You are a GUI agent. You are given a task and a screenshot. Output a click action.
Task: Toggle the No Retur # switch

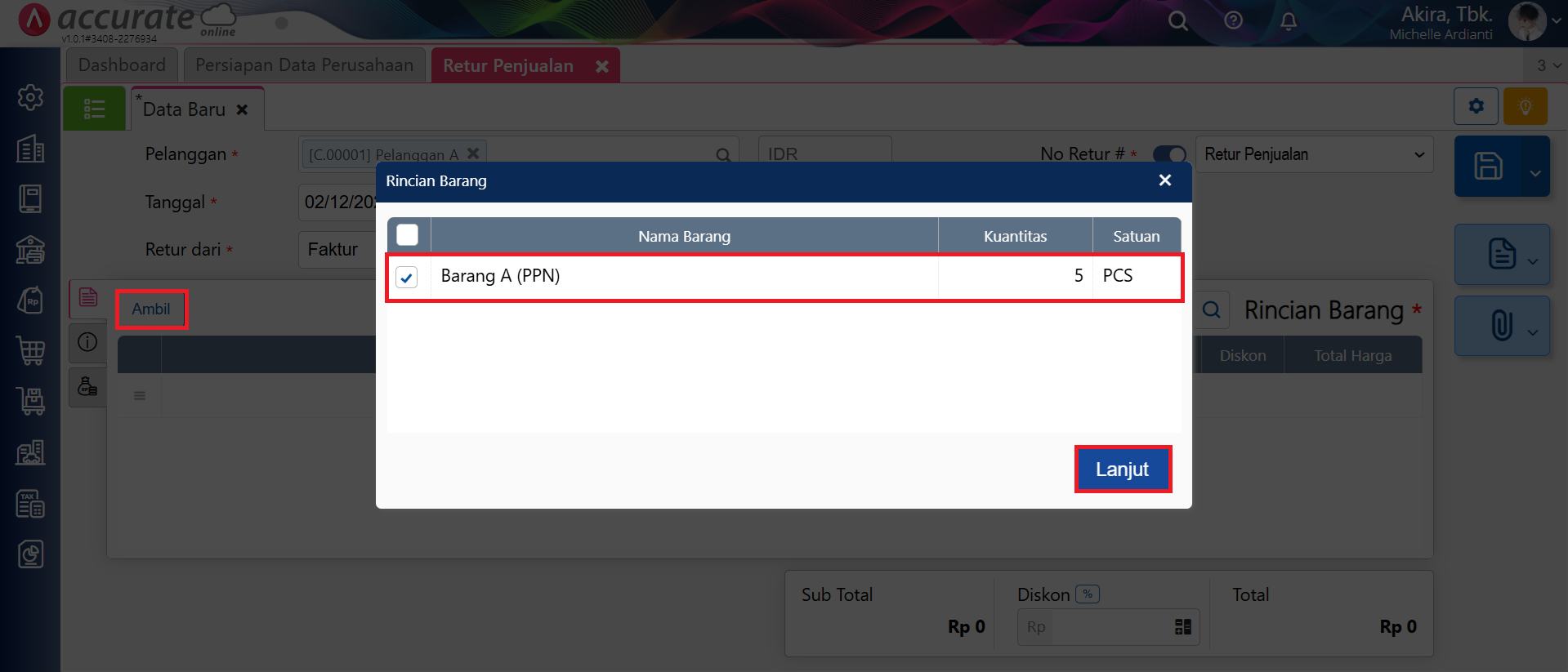pyautogui.click(x=1169, y=154)
